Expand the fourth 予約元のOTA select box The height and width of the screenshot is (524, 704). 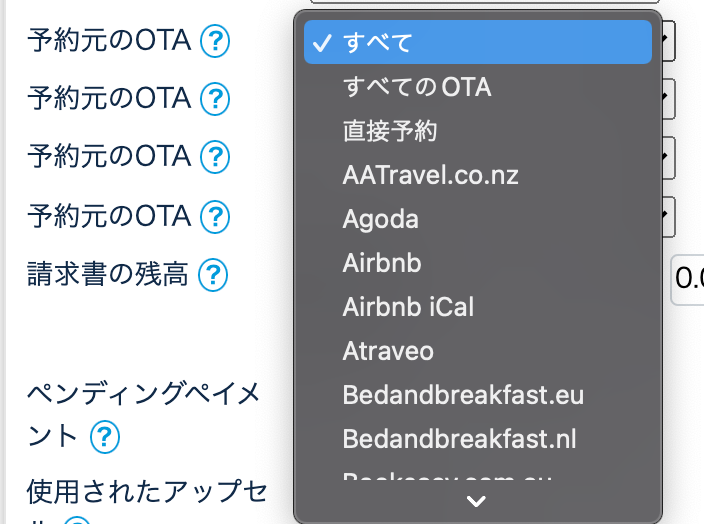668,215
